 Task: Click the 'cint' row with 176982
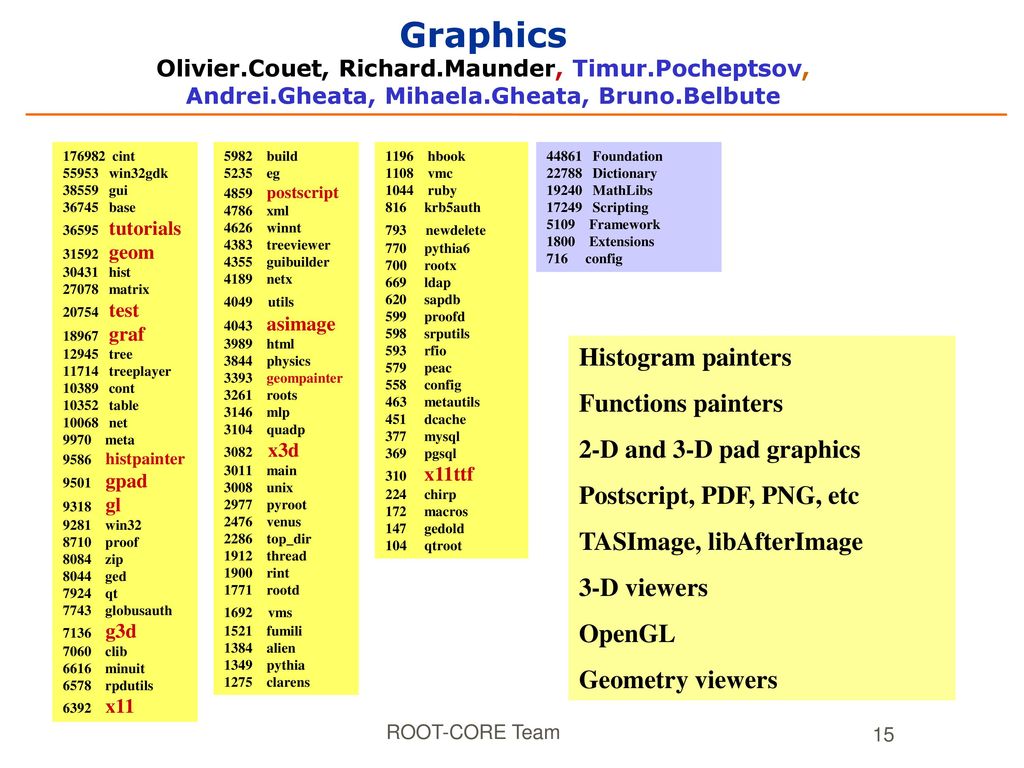point(99,156)
